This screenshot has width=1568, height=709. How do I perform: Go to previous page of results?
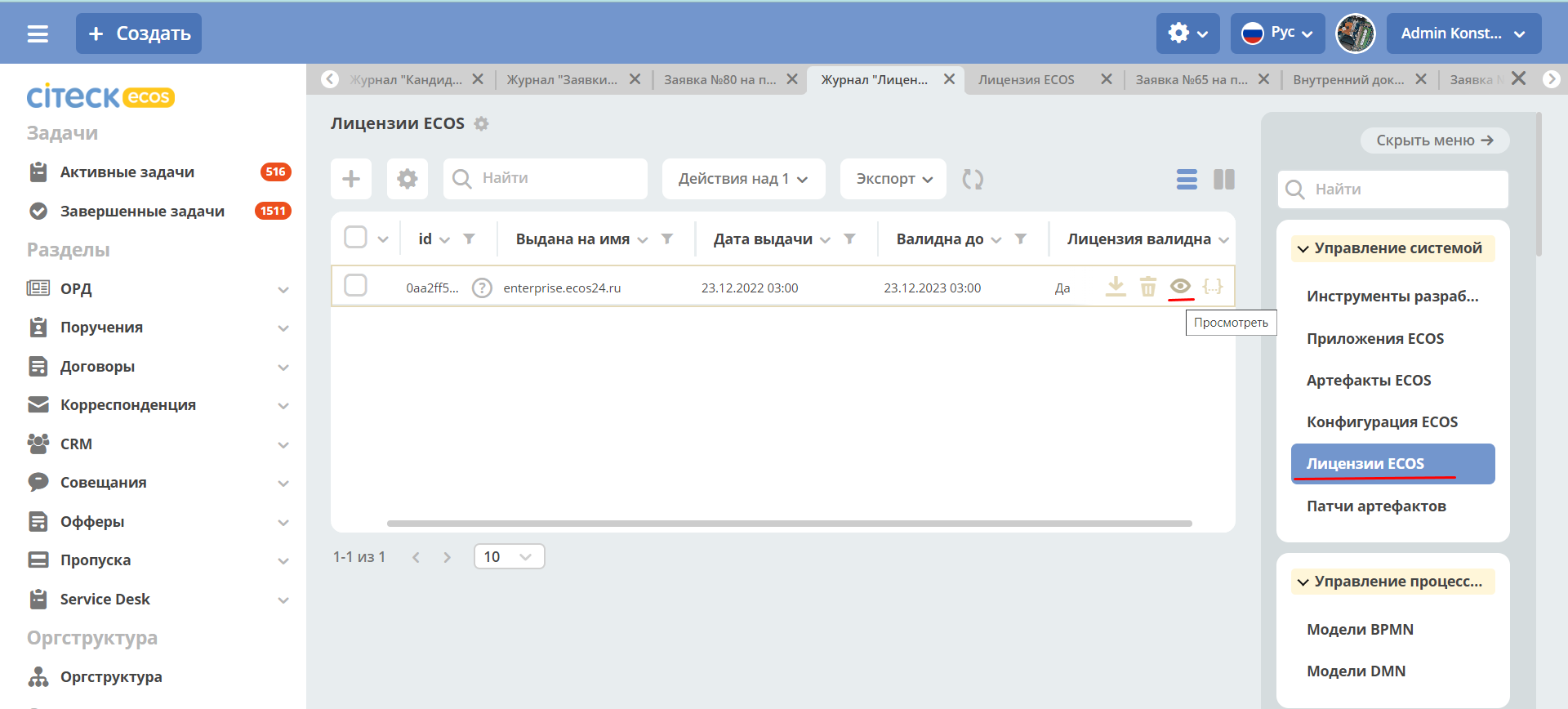coord(416,557)
